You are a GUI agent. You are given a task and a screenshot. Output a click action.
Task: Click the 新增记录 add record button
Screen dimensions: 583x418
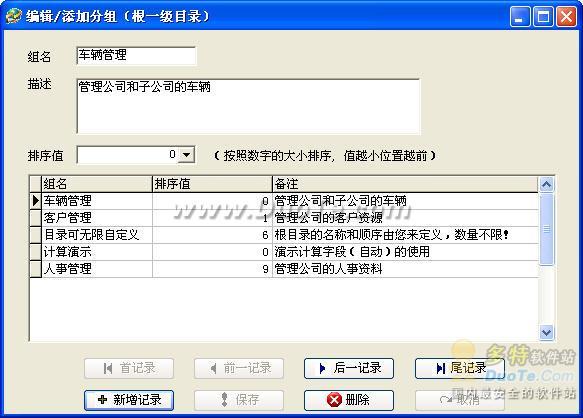point(129,400)
